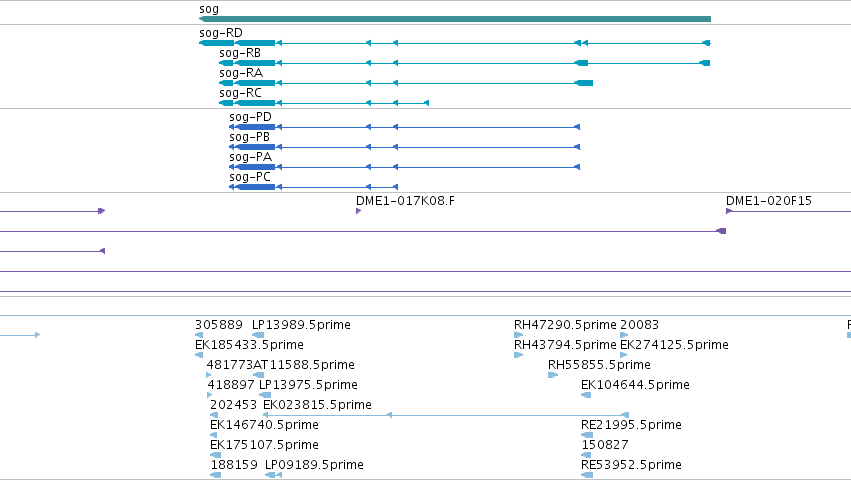The width and height of the screenshot is (851, 480).
Task: Select EST EK104644.5prime
Action: pos(636,385)
